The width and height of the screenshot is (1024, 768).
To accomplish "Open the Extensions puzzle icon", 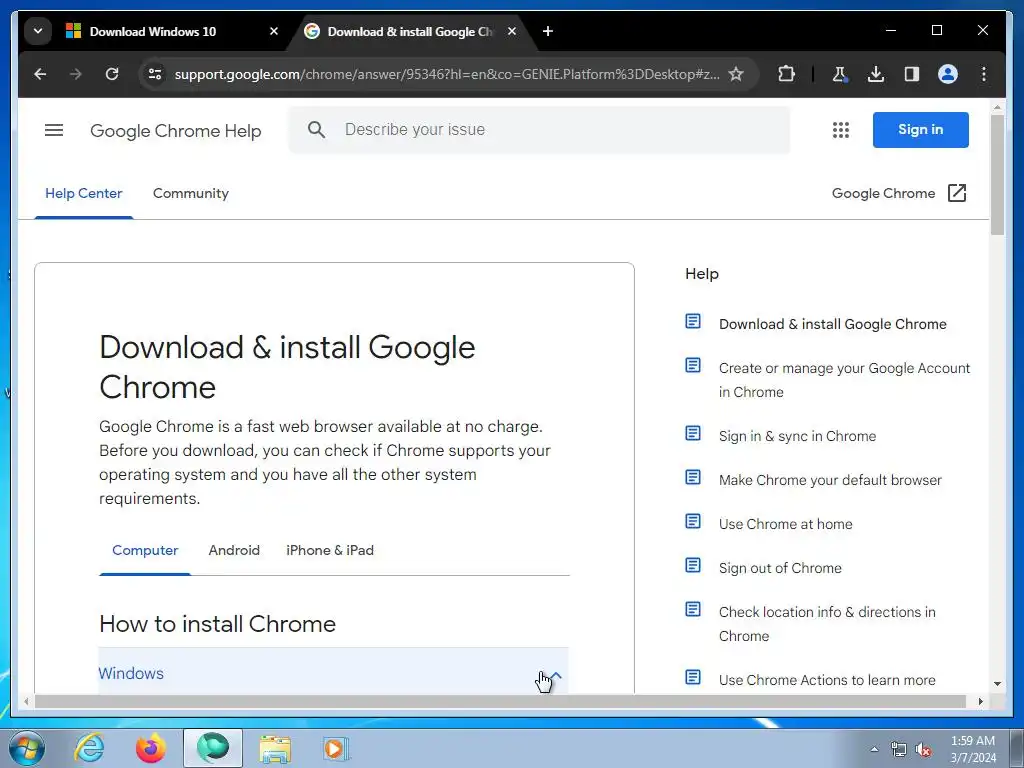I will point(786,74).
